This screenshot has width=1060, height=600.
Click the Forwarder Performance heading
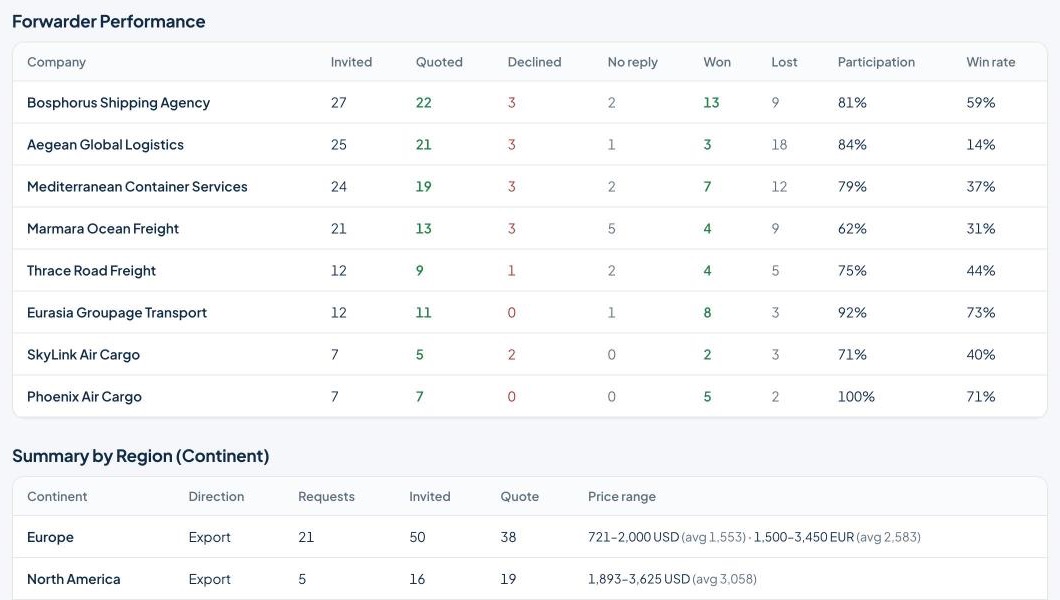(x=109, y=22)
